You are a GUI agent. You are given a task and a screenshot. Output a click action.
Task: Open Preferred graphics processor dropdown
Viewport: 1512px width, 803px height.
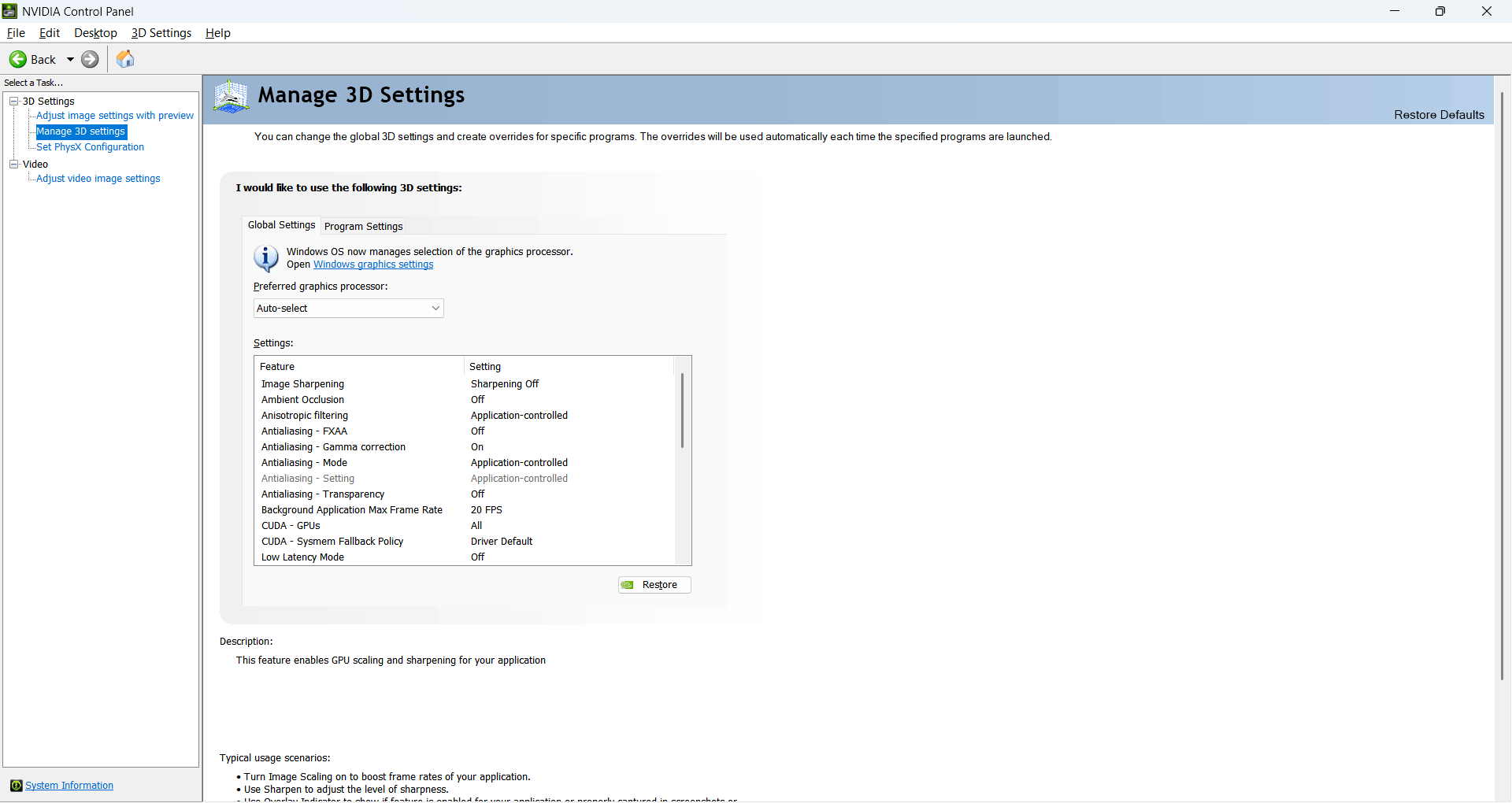[349, 309]
